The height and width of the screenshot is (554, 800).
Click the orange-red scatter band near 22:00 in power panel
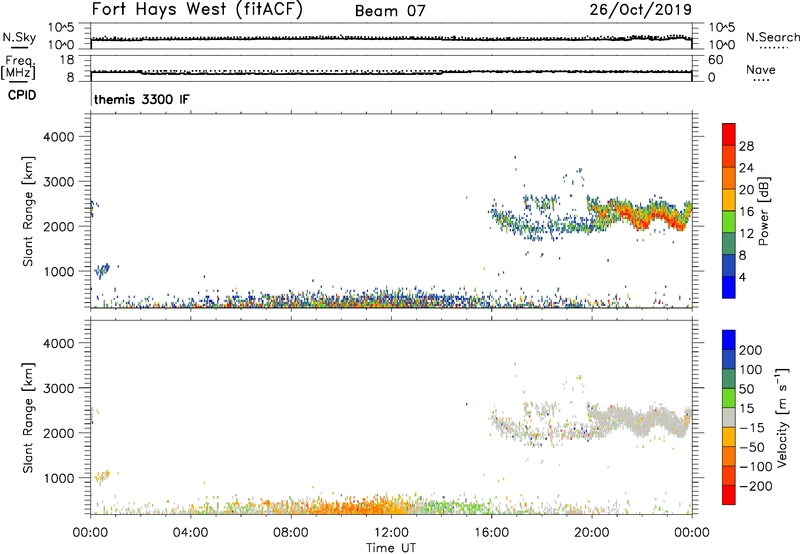640,216
